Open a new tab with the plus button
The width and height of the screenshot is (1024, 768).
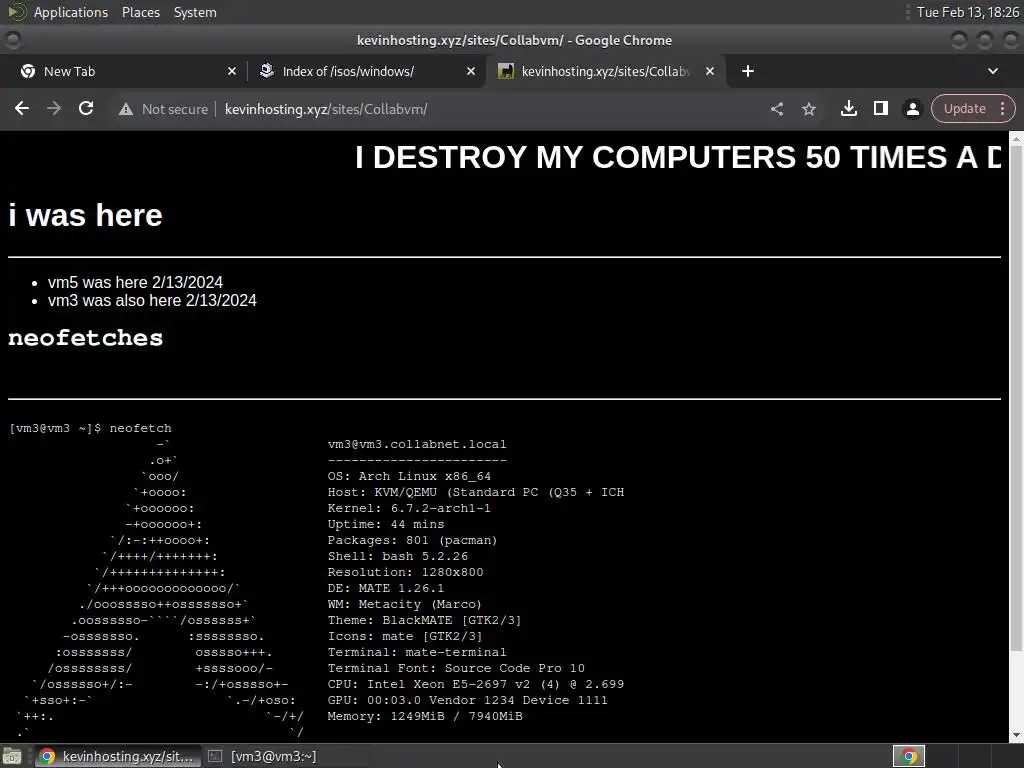(x=748, y=71)
